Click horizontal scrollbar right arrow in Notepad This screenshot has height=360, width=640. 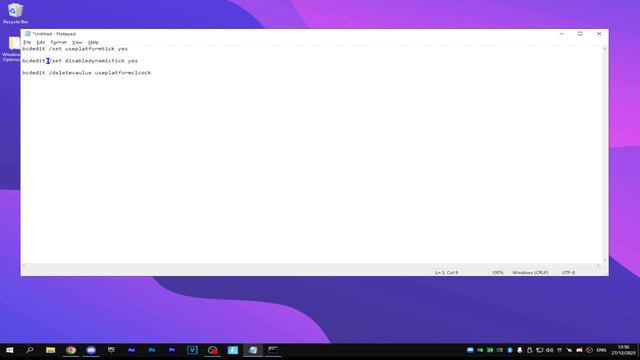click(x=598, y=266)
